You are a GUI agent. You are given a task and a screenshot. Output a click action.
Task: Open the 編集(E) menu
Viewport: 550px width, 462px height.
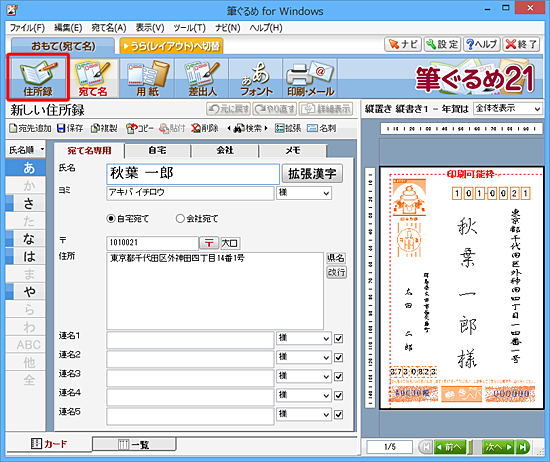click(x=68, y=28)
